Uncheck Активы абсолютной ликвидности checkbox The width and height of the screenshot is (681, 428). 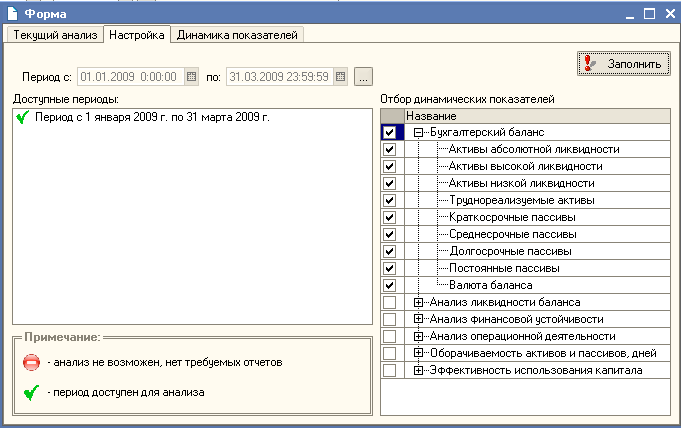tap(390, 149)
